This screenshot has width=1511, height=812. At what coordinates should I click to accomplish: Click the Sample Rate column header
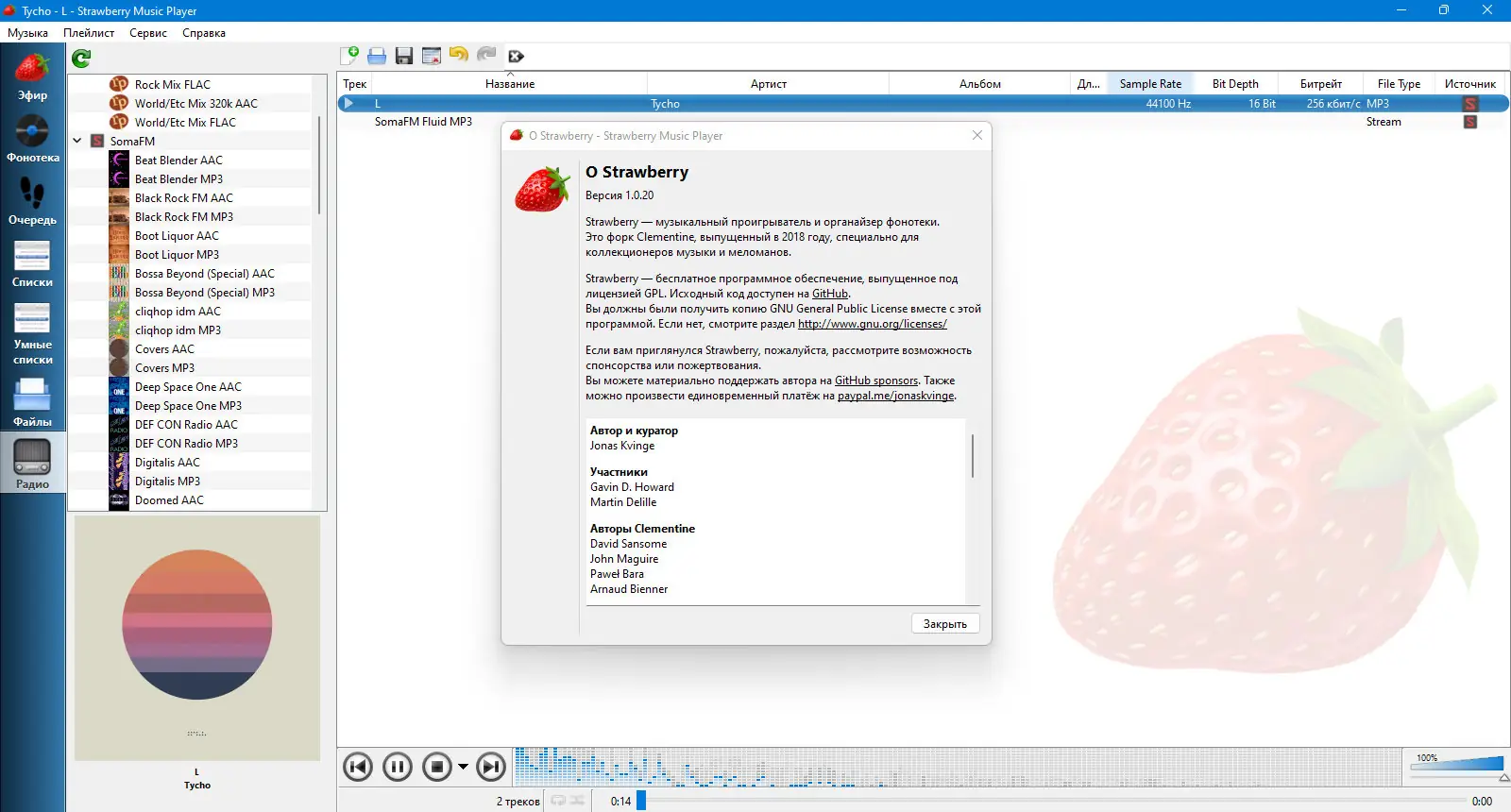(x=1150, y=84)
